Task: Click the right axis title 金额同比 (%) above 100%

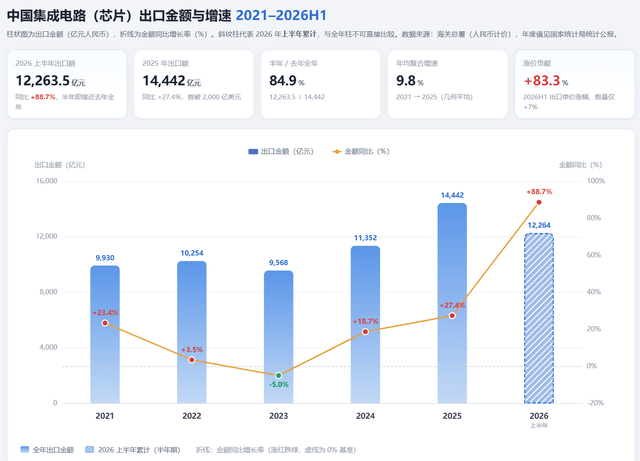Action: [x=580, y=165]
